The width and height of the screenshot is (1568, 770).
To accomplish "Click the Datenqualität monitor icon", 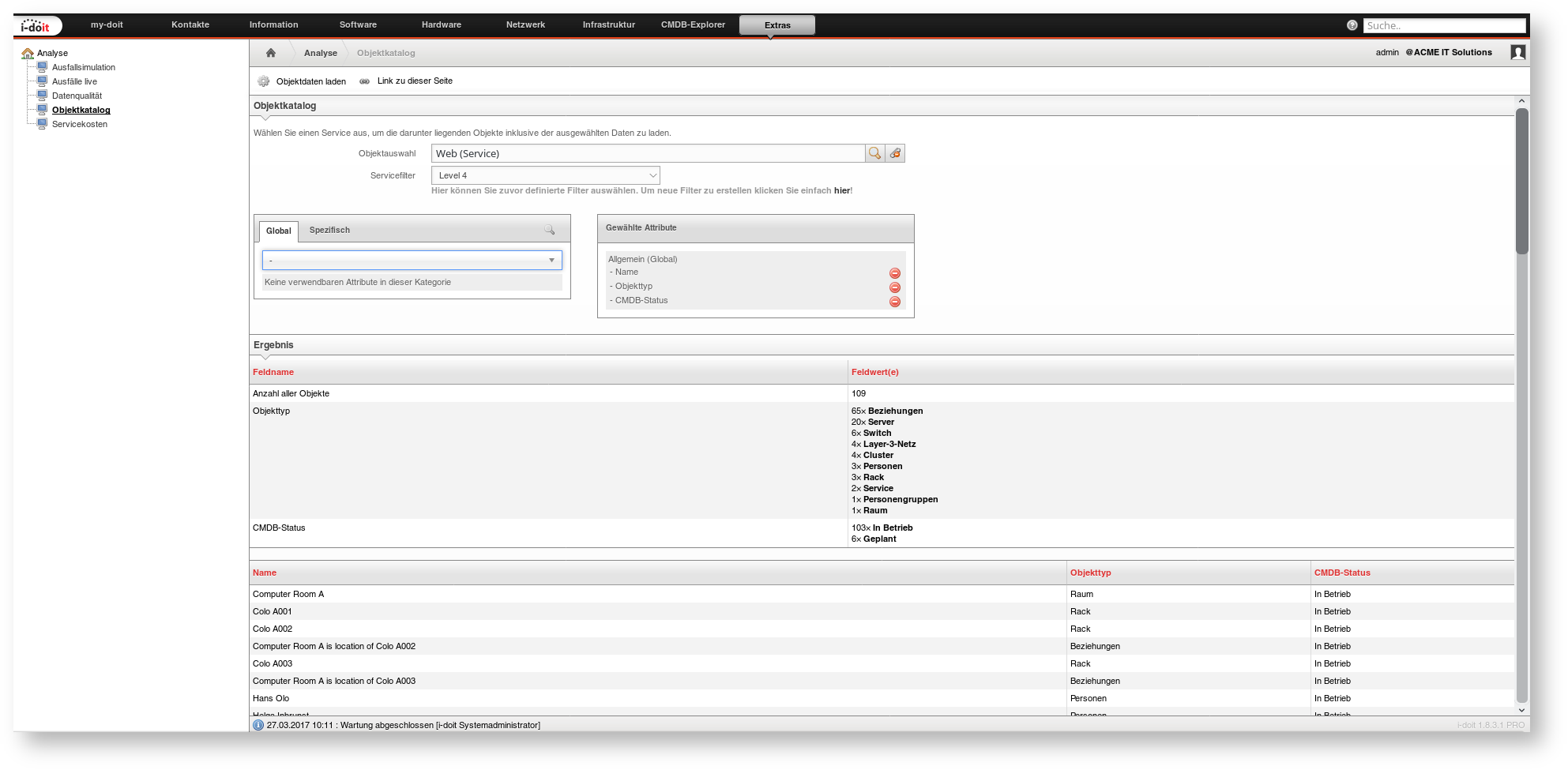I will (42, 96).
